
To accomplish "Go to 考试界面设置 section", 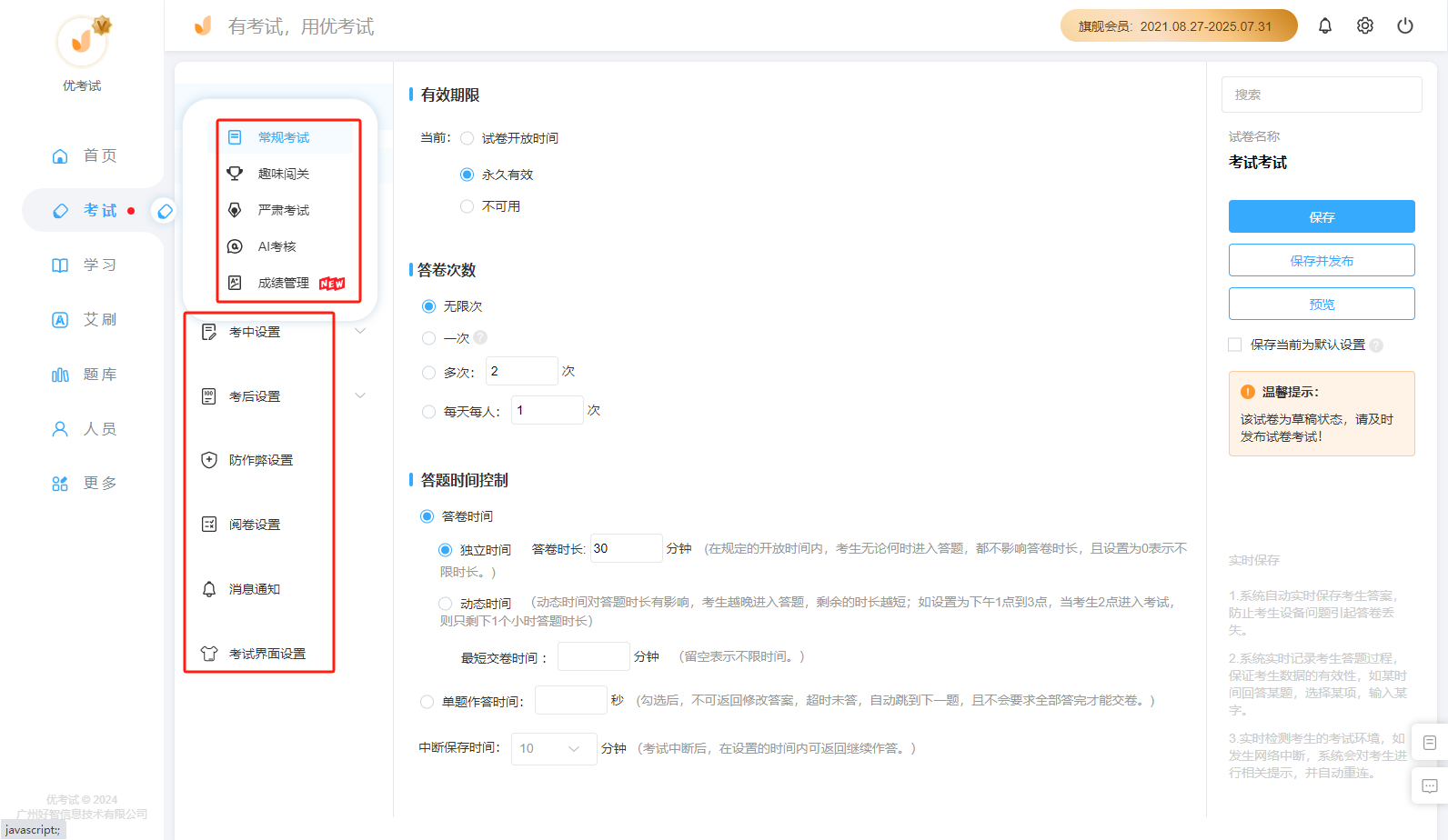I will [267, 654].
